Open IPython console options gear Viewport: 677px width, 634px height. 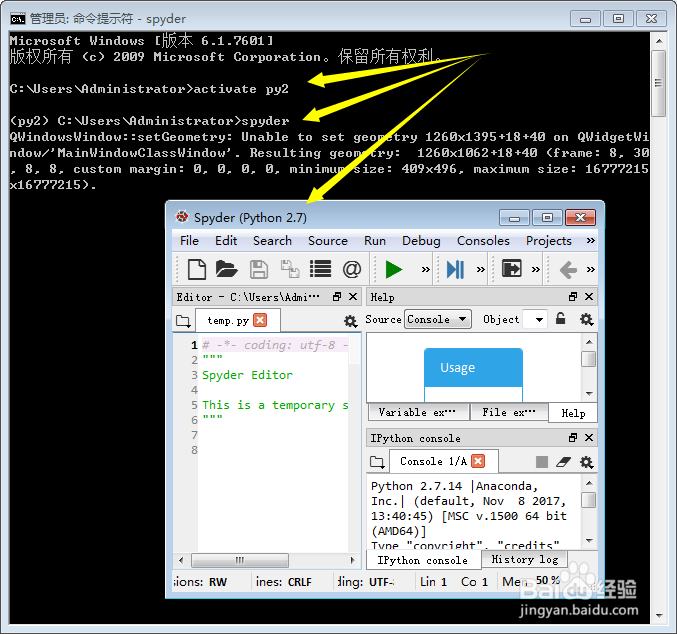(x=586, y=462)
